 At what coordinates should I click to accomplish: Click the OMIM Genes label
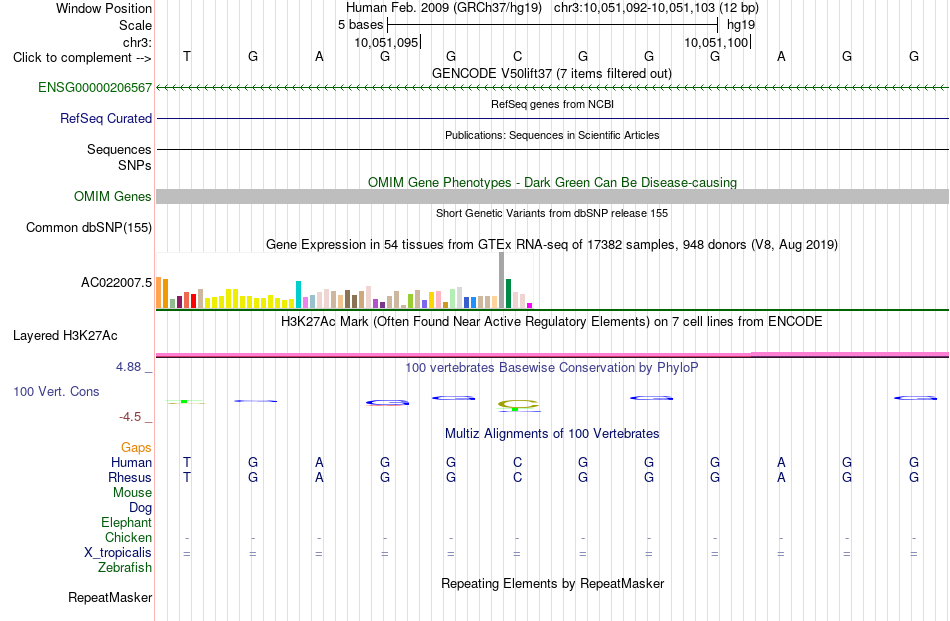pos(112,196)
